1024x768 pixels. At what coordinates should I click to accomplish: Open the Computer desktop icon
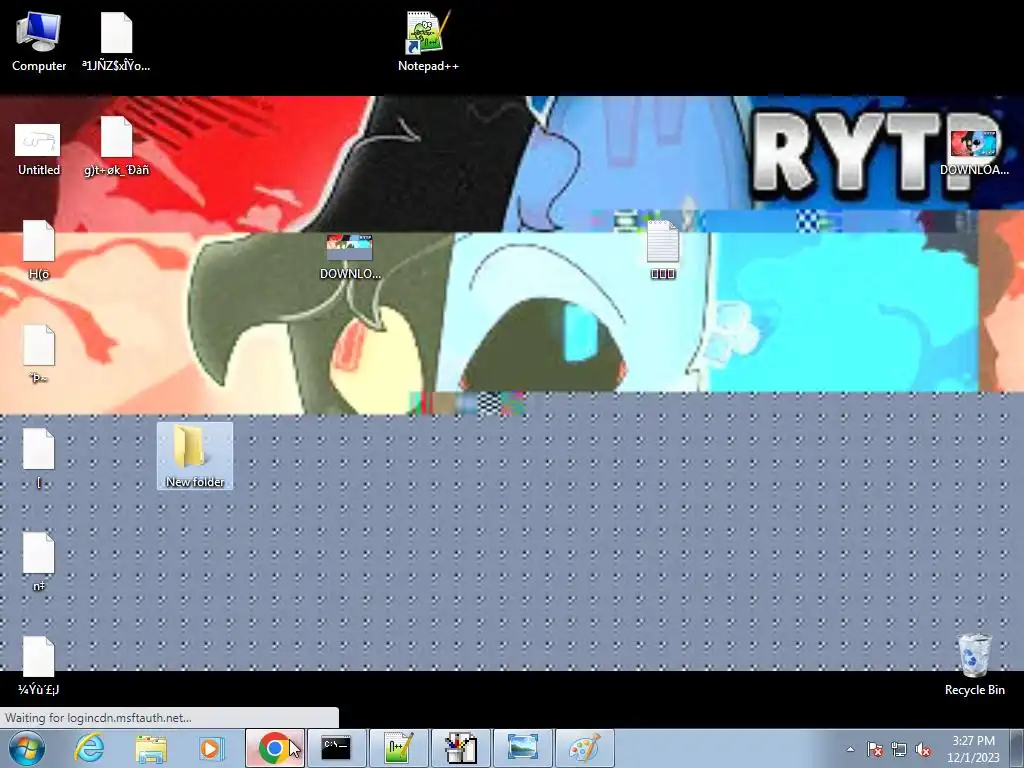(x=39, y=42)
